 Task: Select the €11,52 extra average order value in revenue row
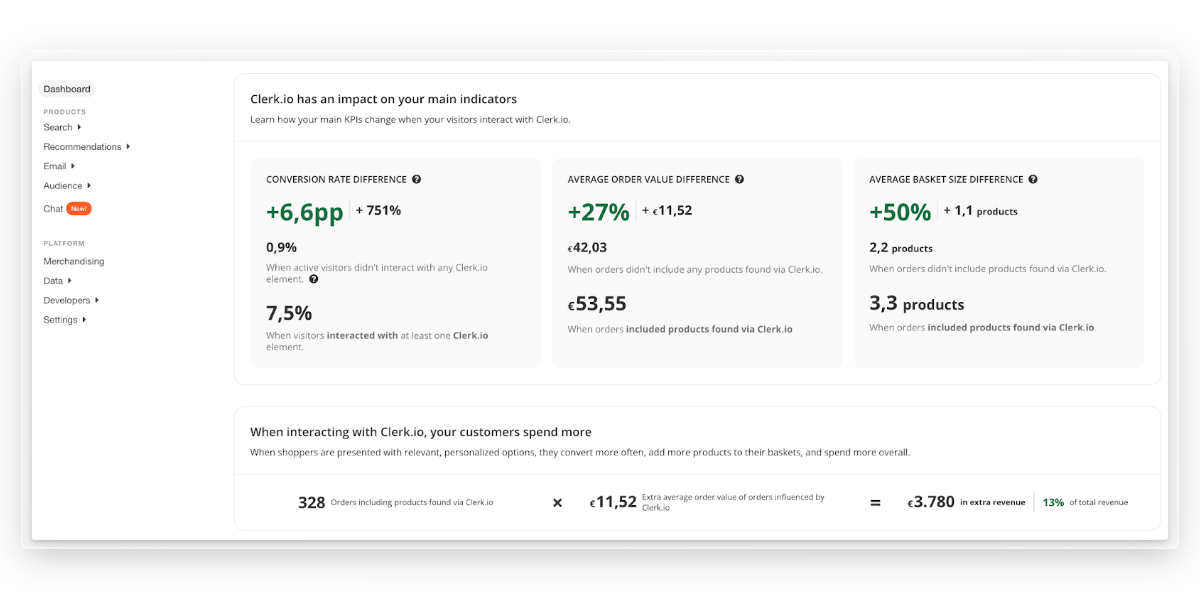pos(613,502)
